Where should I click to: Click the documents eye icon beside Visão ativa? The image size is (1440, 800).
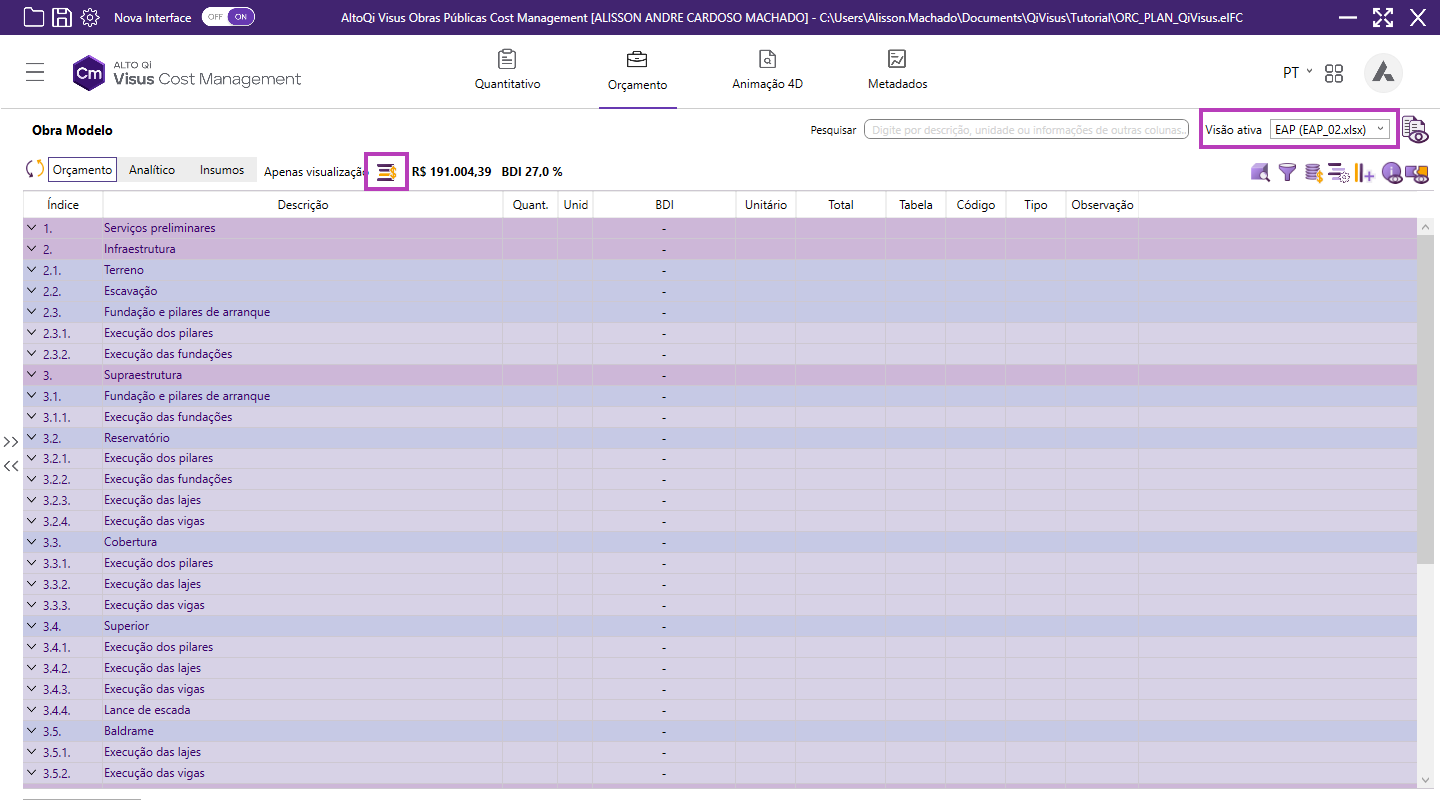(x=1414, y=129)
